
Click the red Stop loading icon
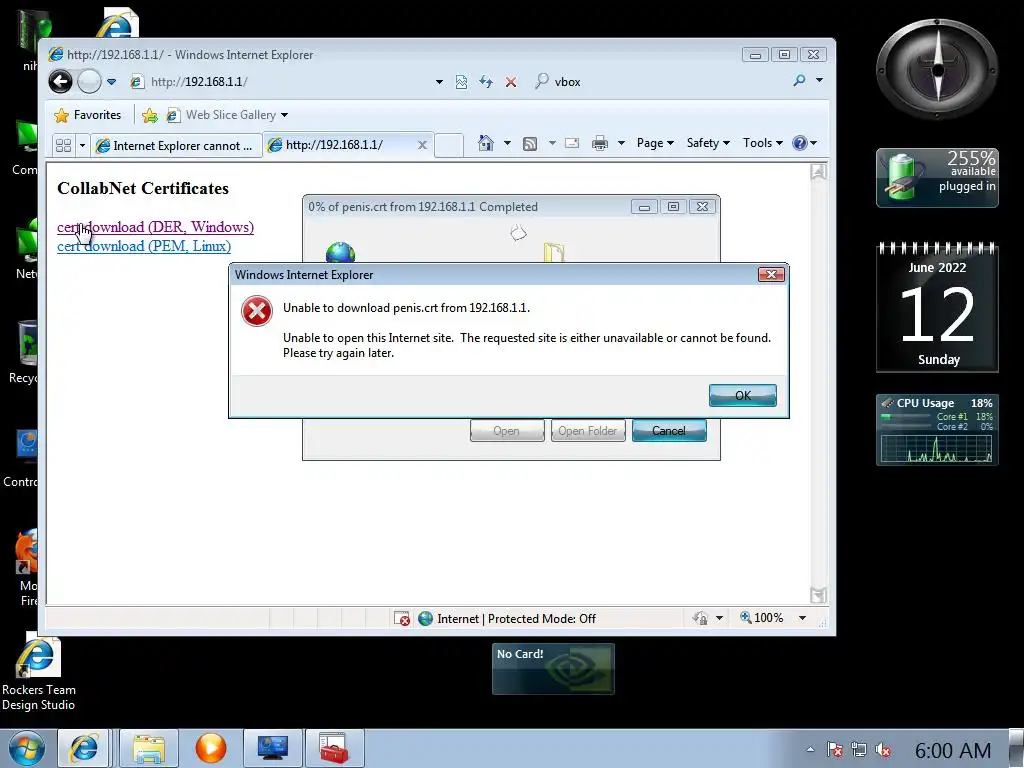click(511, 82)
